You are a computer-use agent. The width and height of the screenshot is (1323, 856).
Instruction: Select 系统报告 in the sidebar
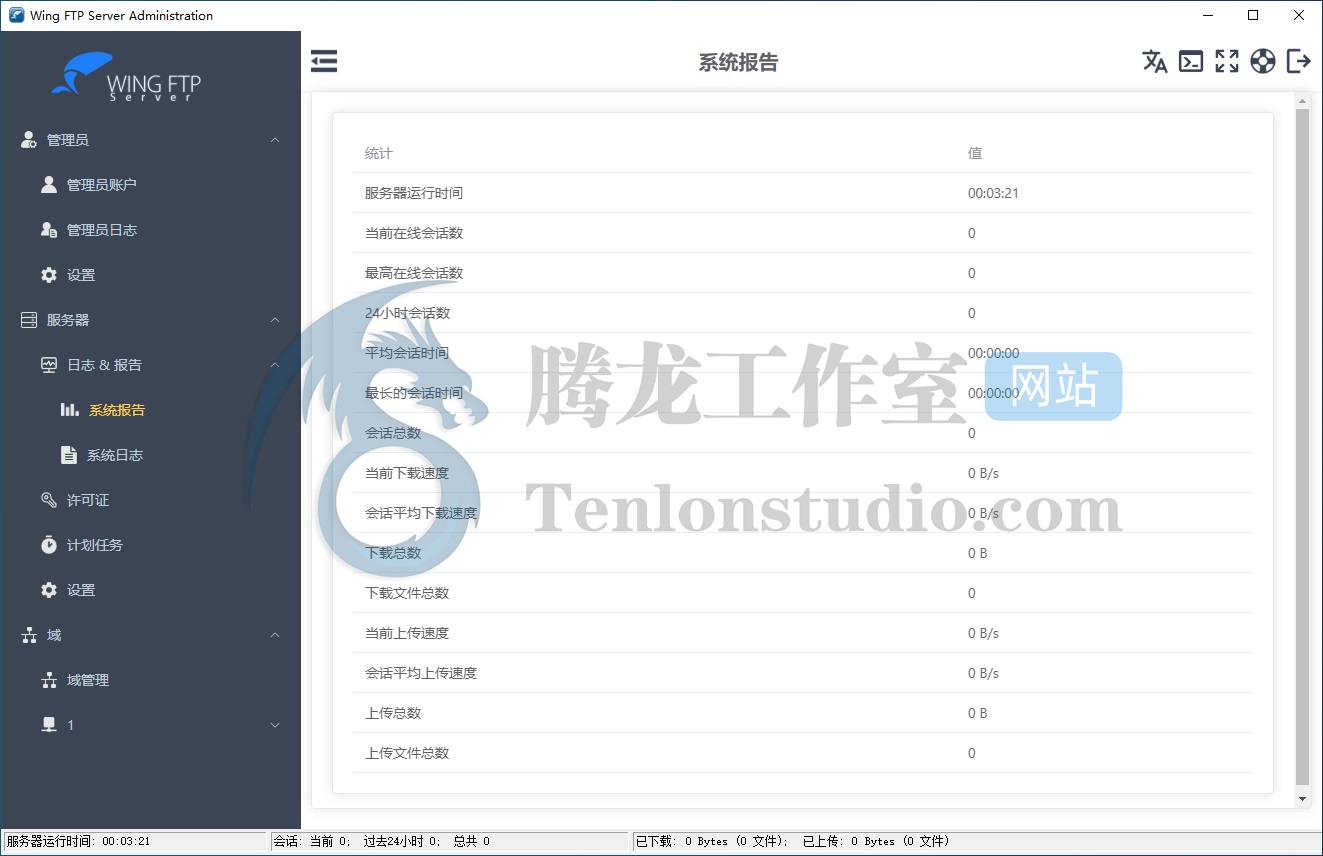[x=116, y=410]
